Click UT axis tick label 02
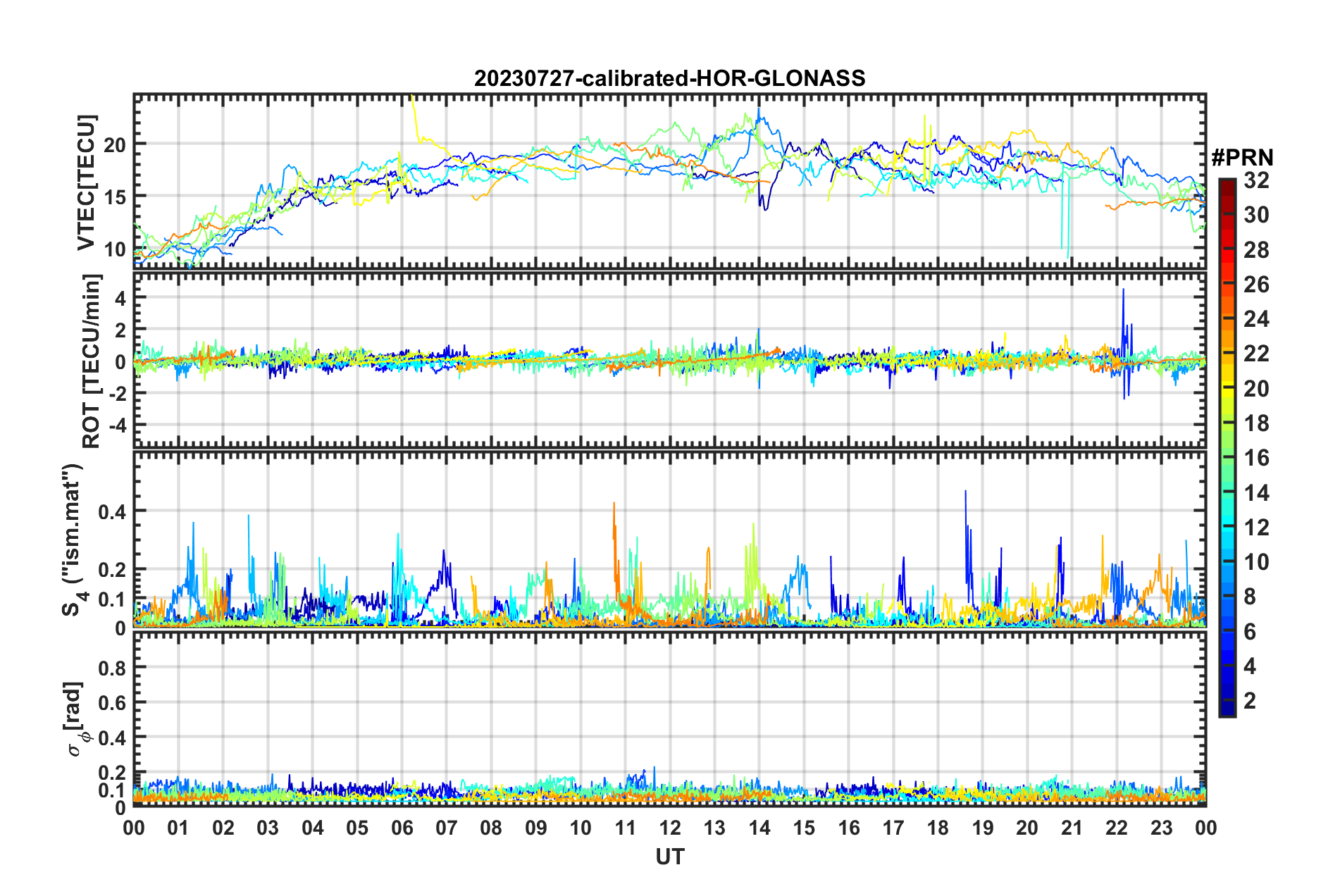The image size is (1340, 896). (x=223, y=828)
